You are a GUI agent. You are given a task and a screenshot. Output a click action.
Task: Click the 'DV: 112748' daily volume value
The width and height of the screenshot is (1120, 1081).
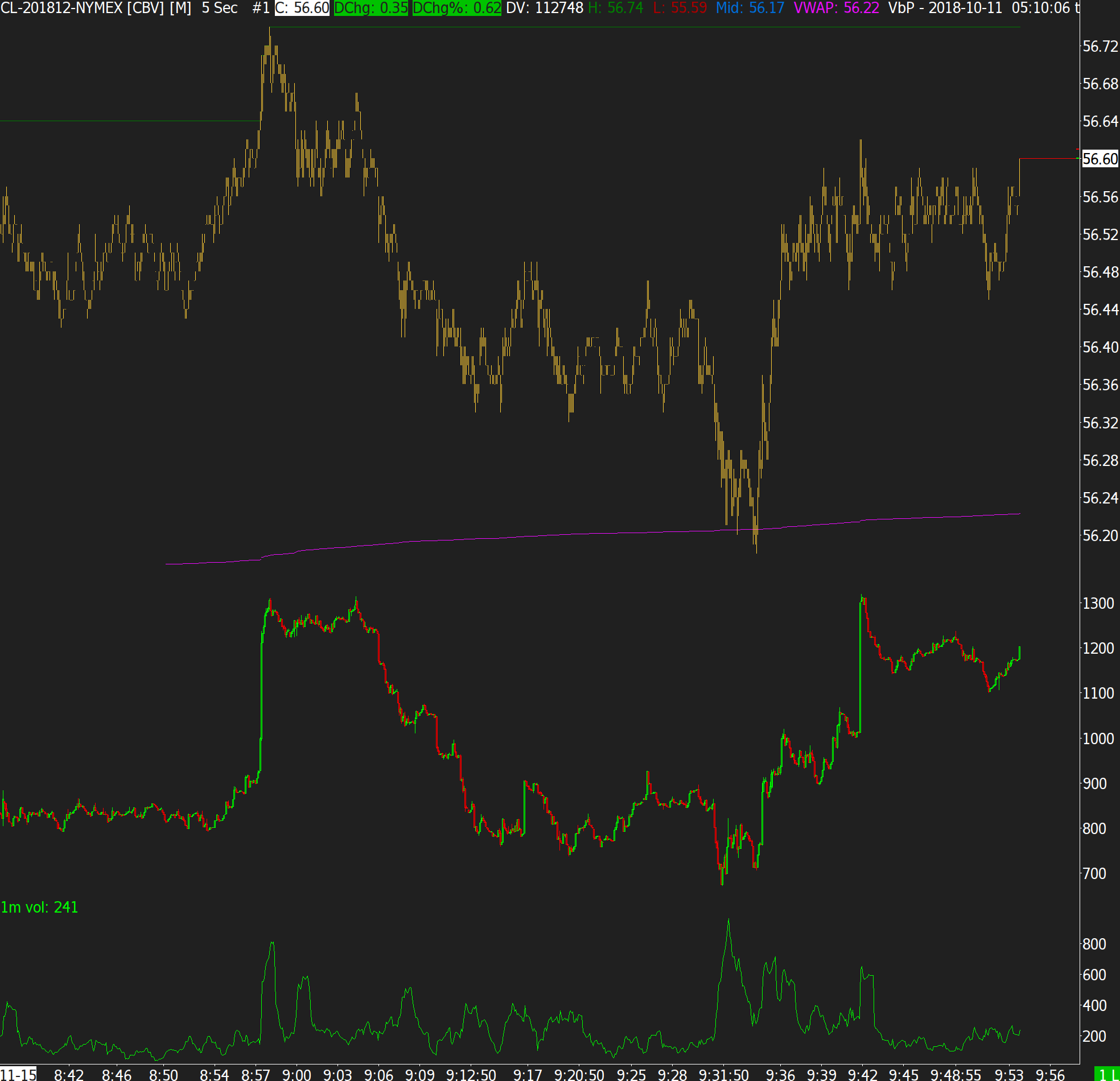[545, 8]
